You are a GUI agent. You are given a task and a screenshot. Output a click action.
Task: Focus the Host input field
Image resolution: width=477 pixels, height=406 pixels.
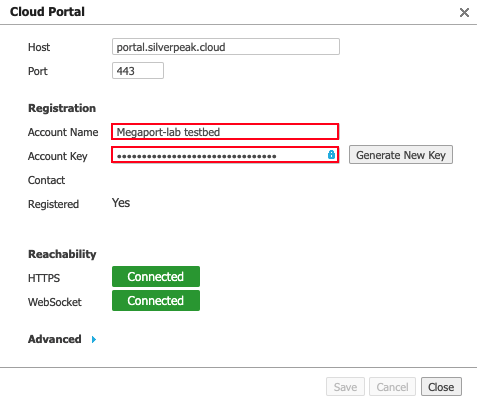[226, 47]
